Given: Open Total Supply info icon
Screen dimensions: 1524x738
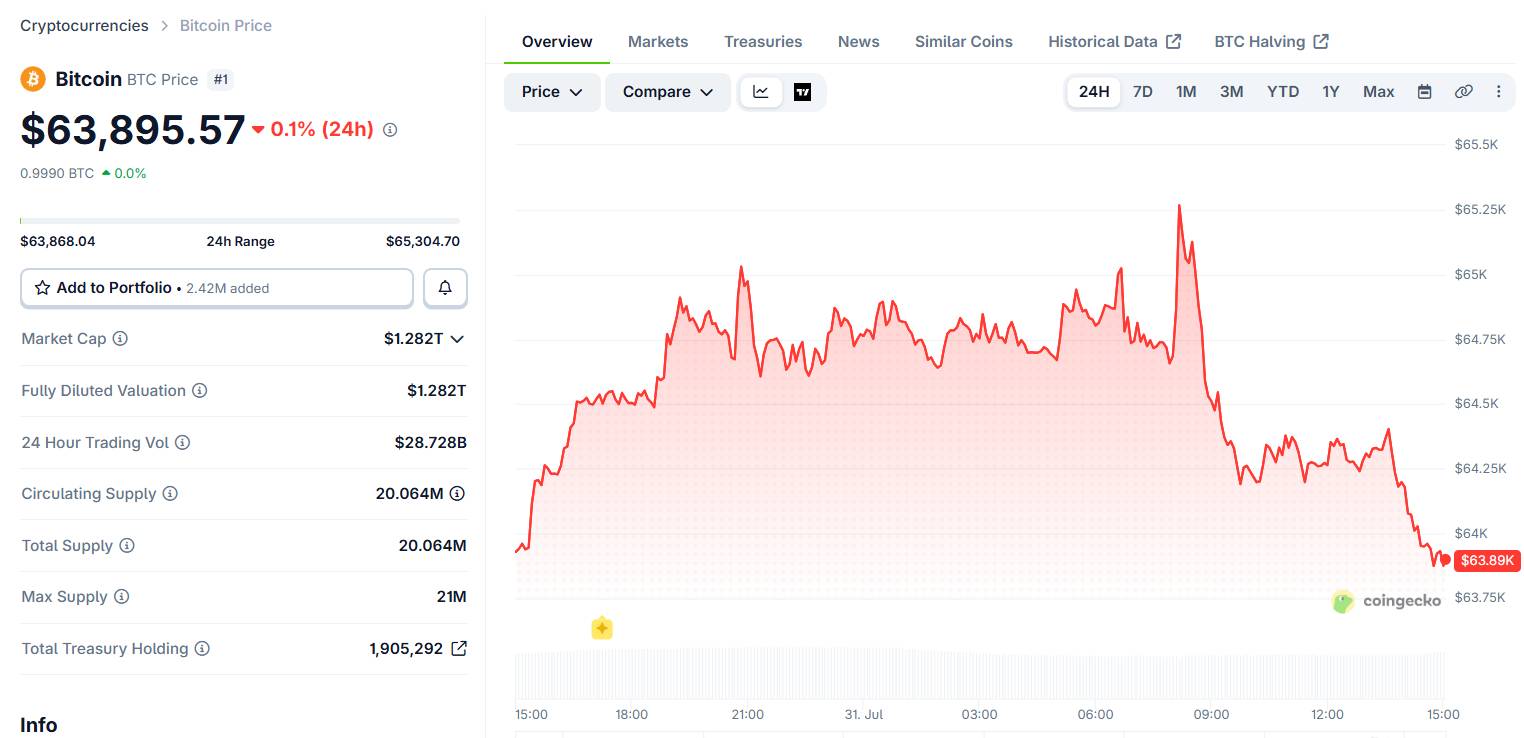Looking at the screenshot, I should pos(126,546).
